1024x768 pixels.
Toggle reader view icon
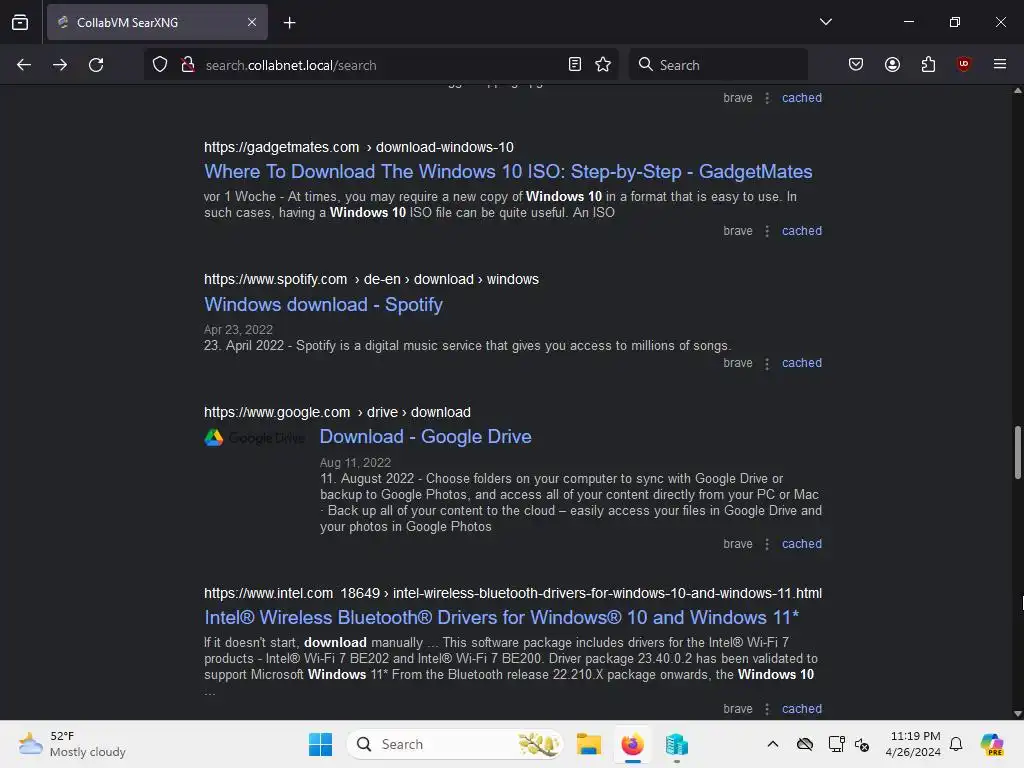click(x=575, y=65)
